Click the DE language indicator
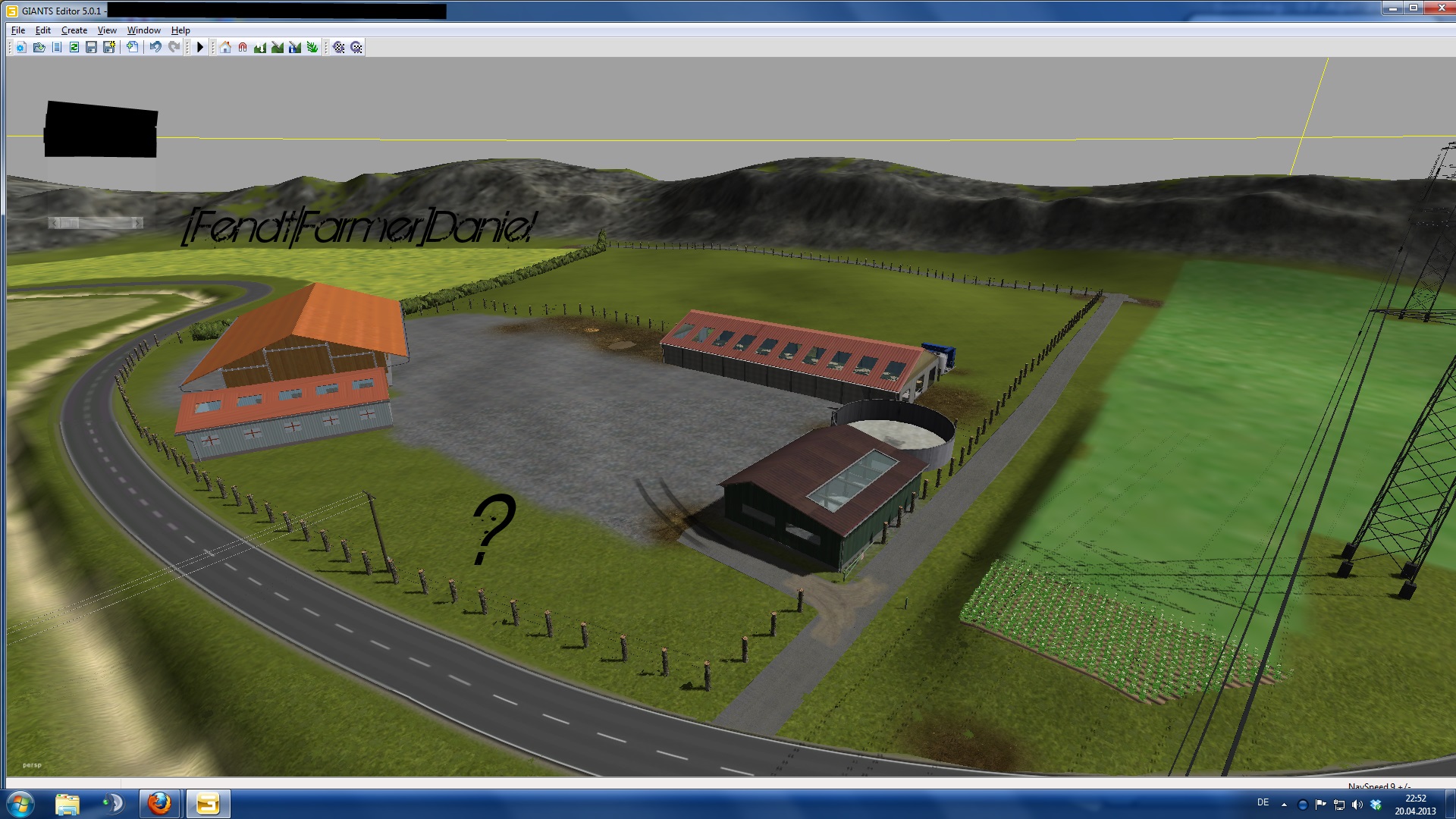Viewport: 1456px width, 819px height. pos(1263,802)
